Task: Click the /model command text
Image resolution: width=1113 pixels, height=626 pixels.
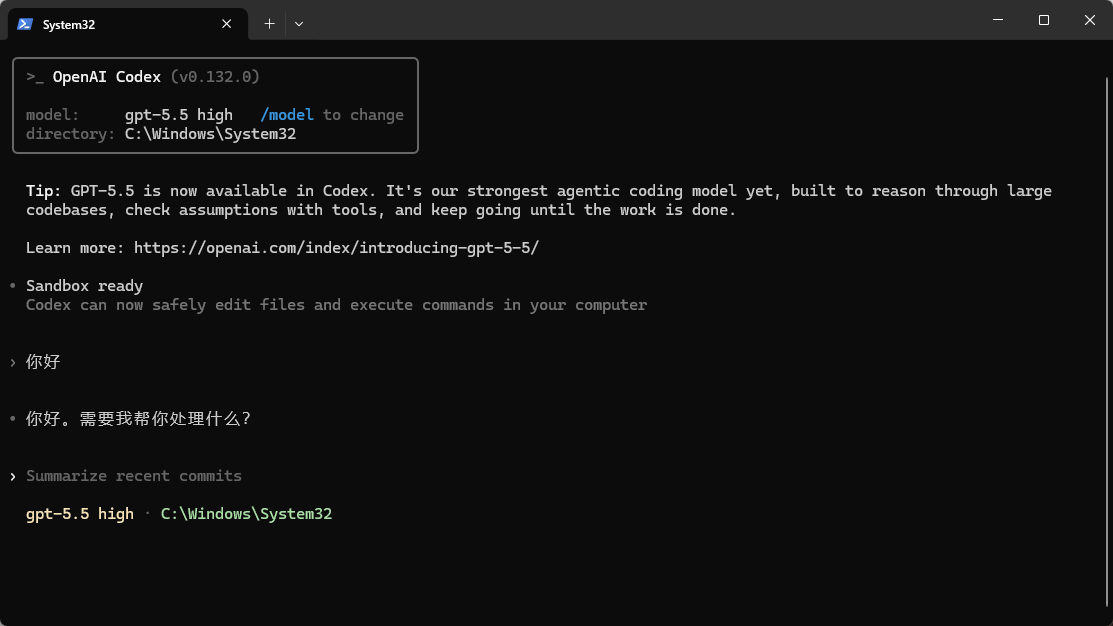Action: click(x=287, y=115)
